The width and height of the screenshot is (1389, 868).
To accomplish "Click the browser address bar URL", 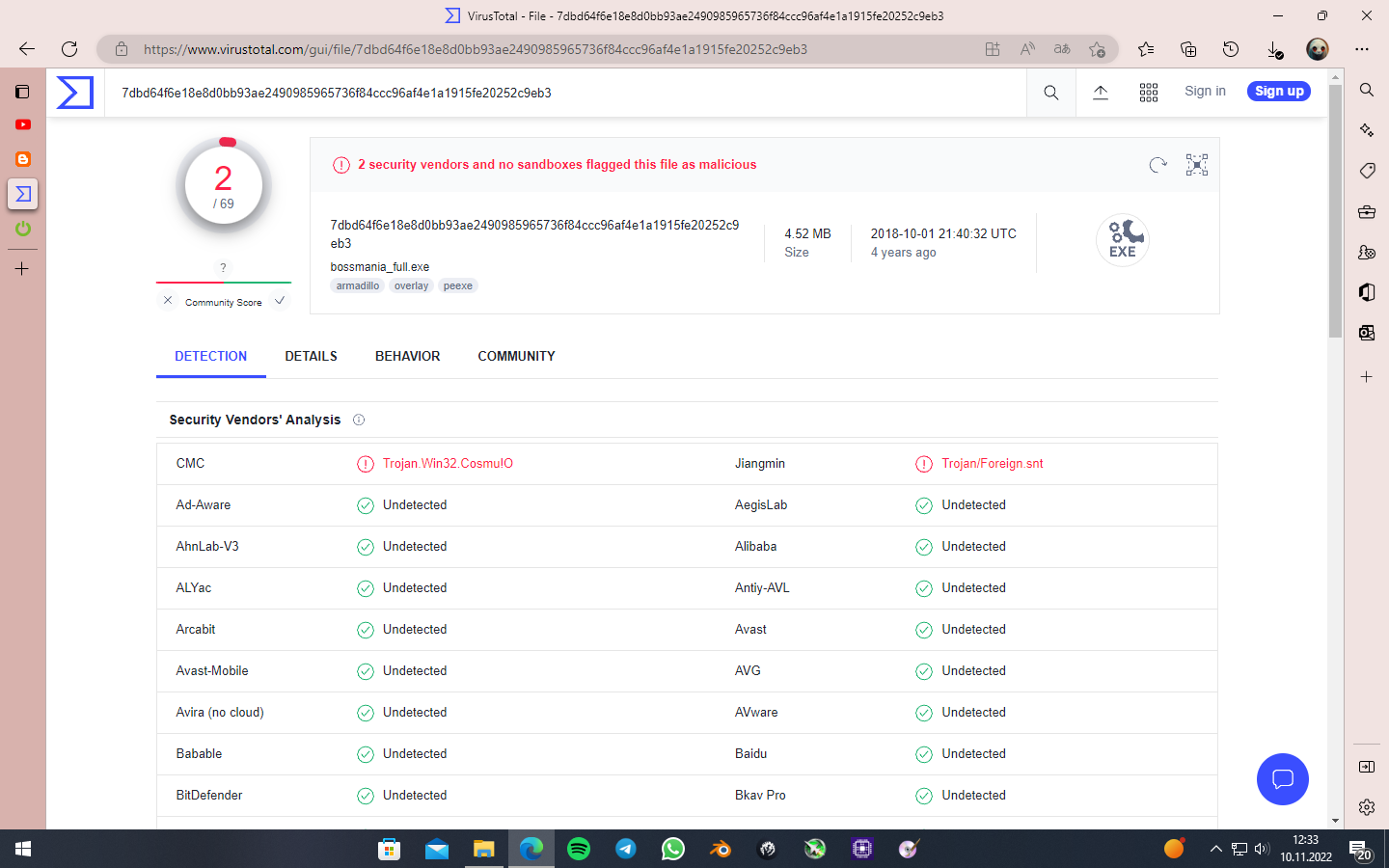I will [x=476, y=49].
